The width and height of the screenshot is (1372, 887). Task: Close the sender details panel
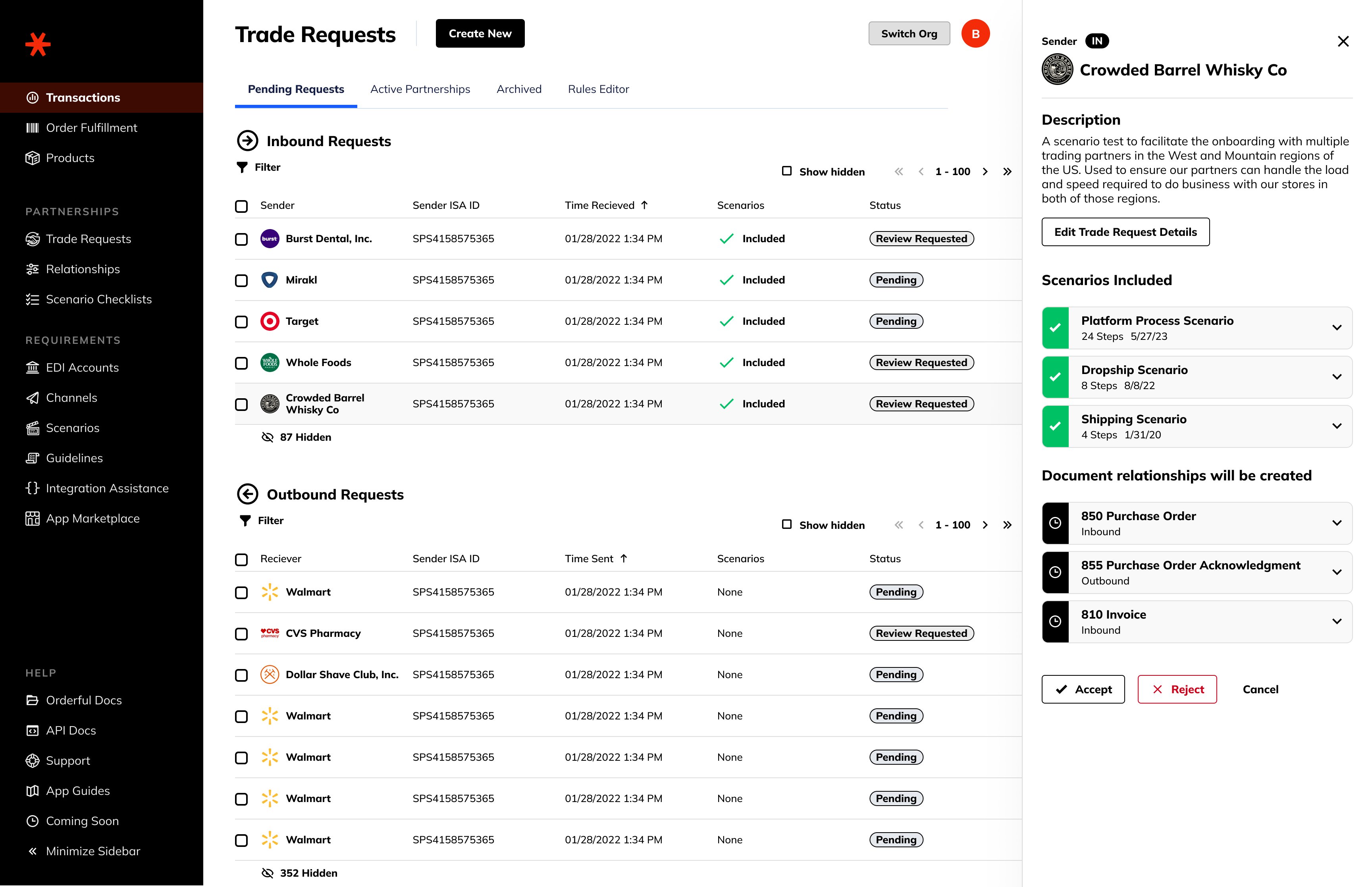click(1343, 41)
